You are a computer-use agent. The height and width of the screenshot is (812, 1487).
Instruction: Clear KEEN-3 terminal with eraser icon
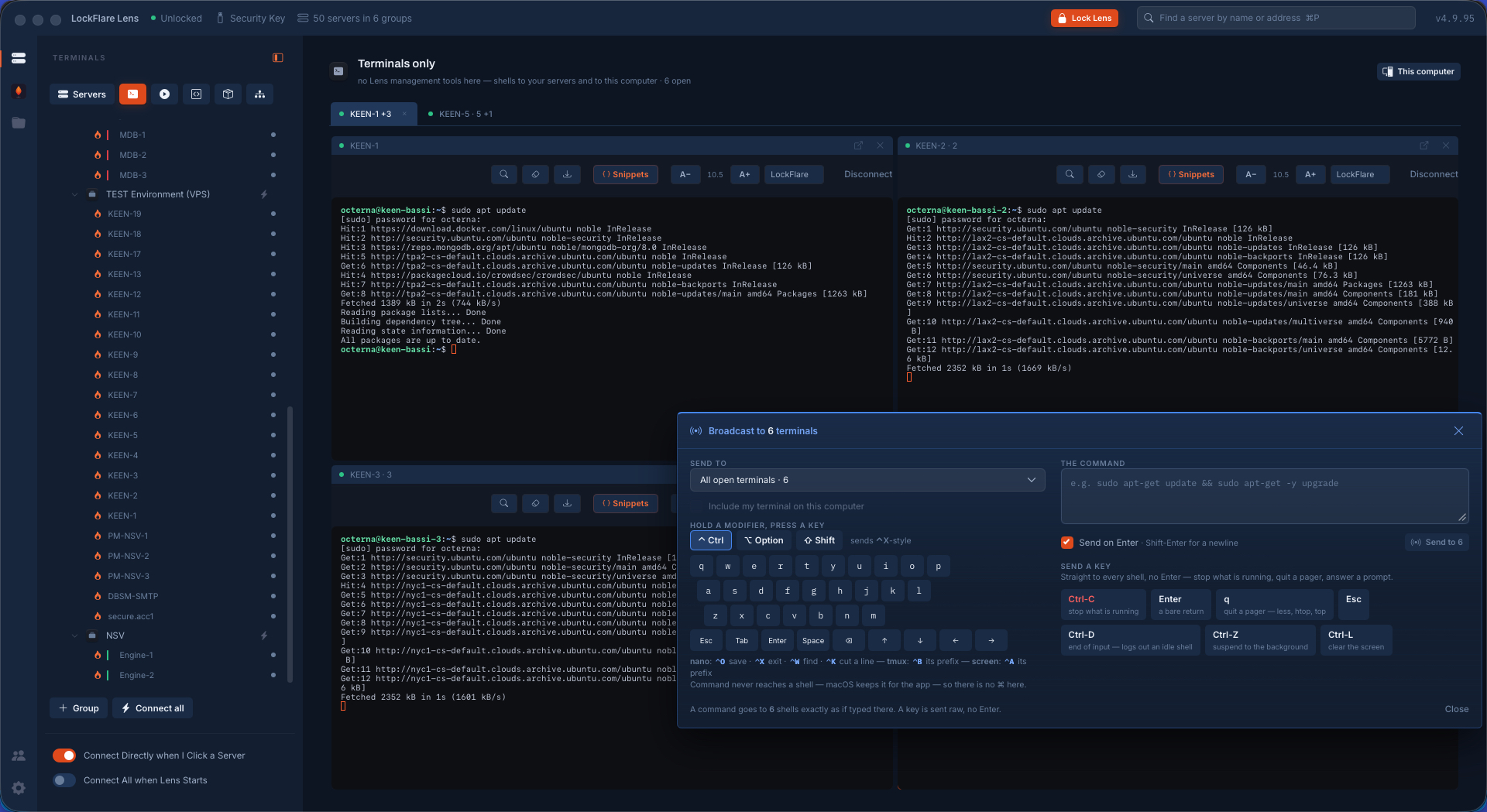(x=535, y=504)
